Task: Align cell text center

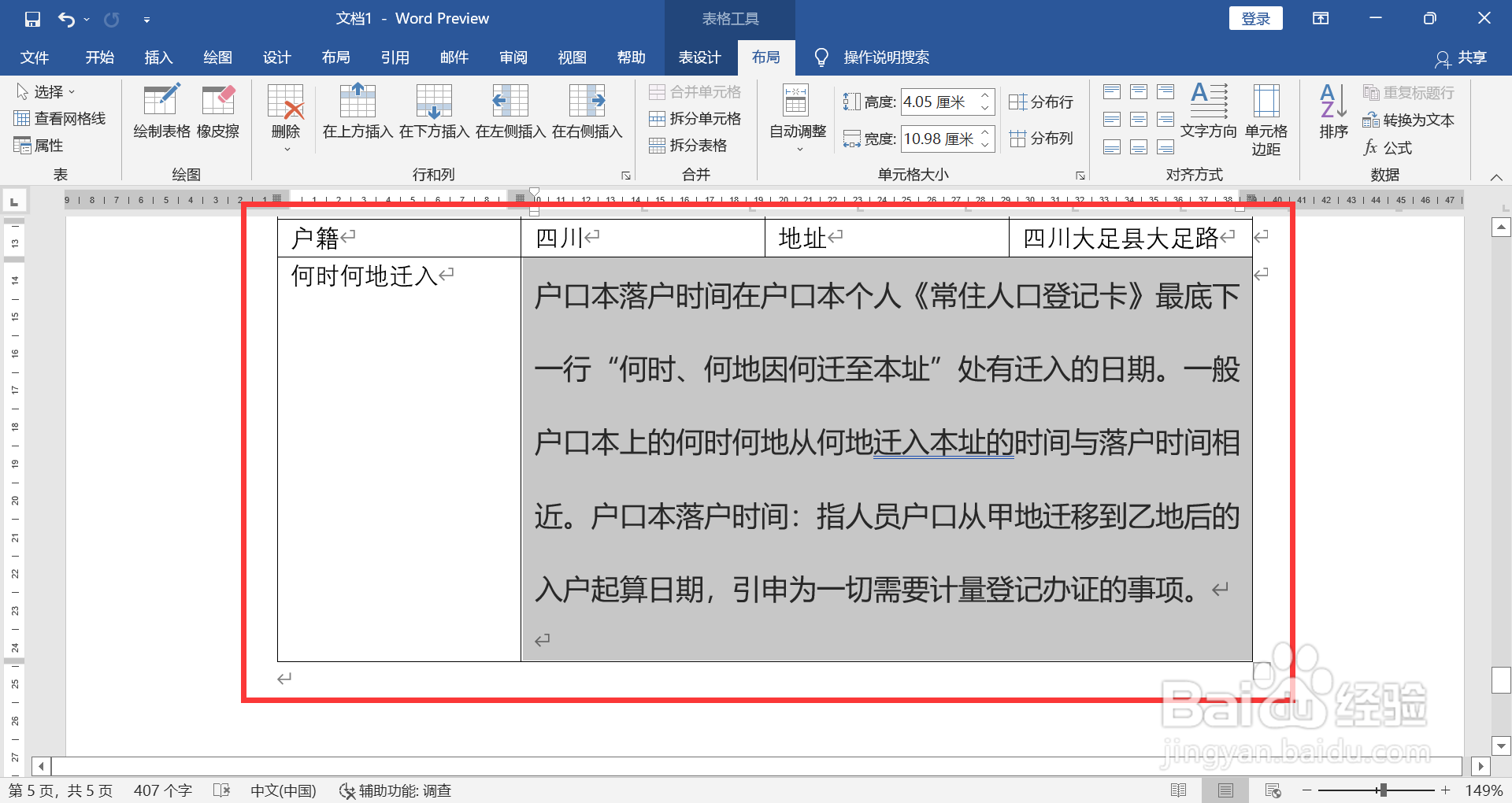Action: tap(1139, 120)
